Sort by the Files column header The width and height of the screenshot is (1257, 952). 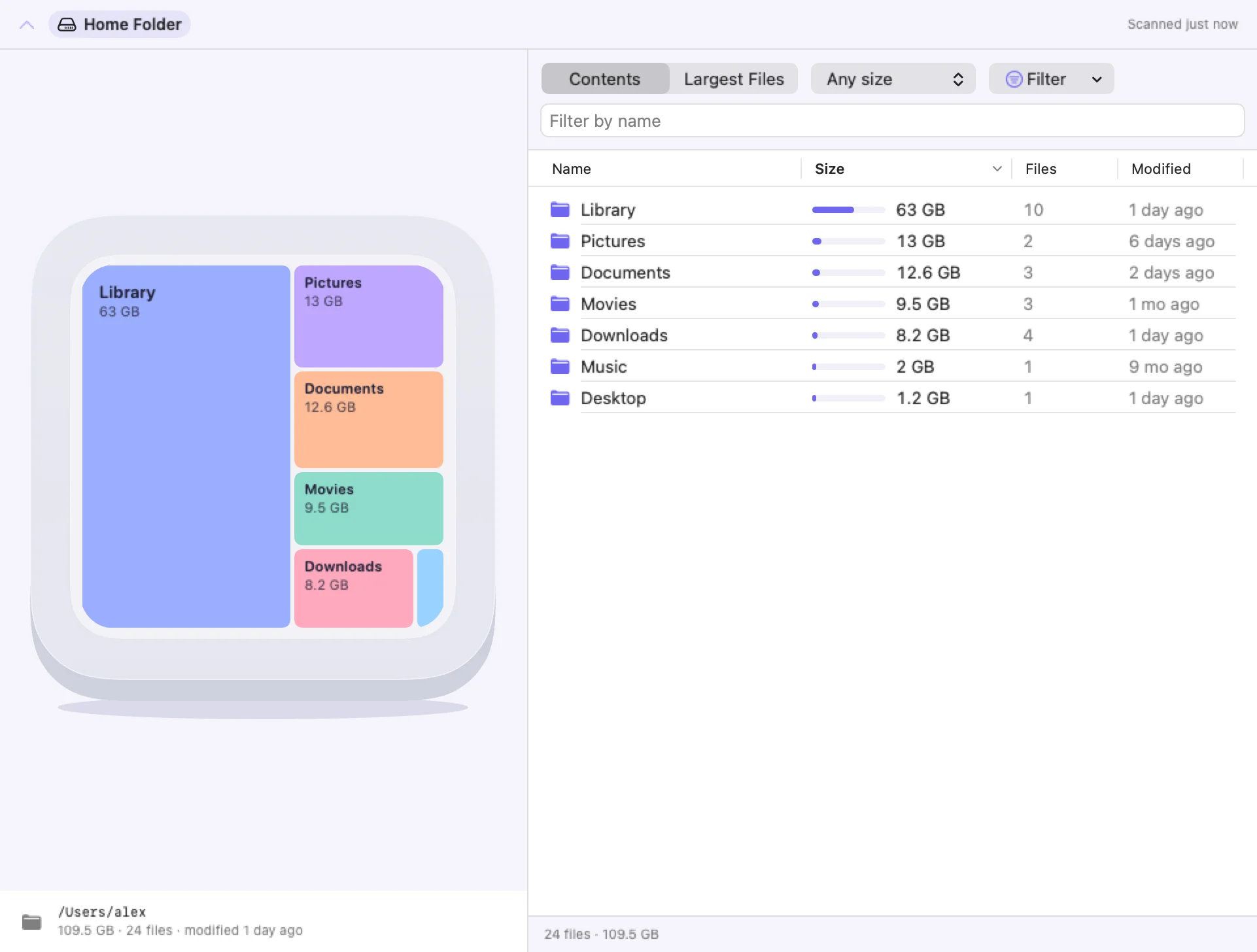(1041, 169)
